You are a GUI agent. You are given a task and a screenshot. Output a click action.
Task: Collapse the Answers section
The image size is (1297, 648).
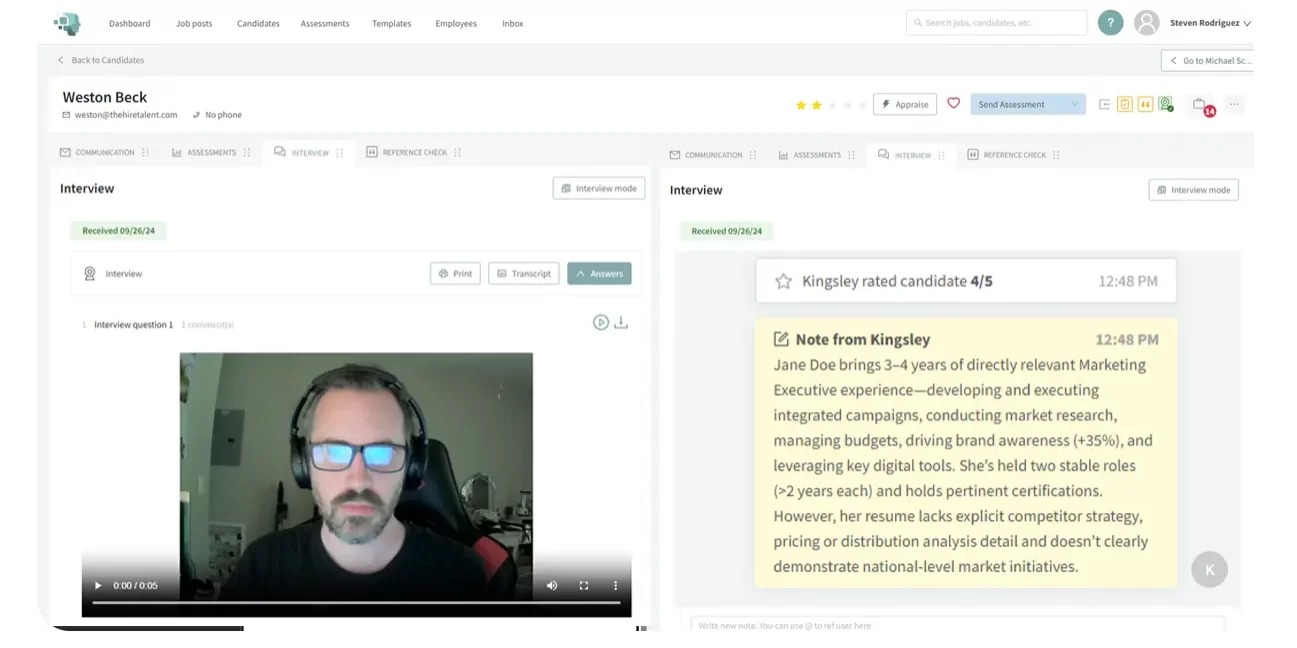coord(599,272)
